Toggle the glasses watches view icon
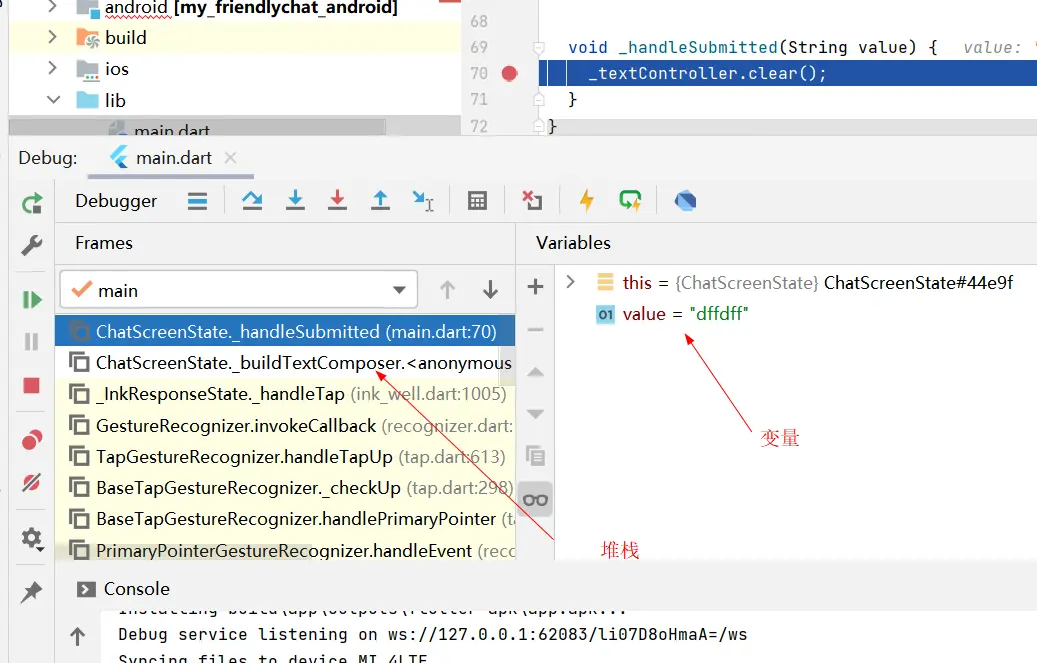The height and width of the screenshot is (663, 1037). click(536, 500)
